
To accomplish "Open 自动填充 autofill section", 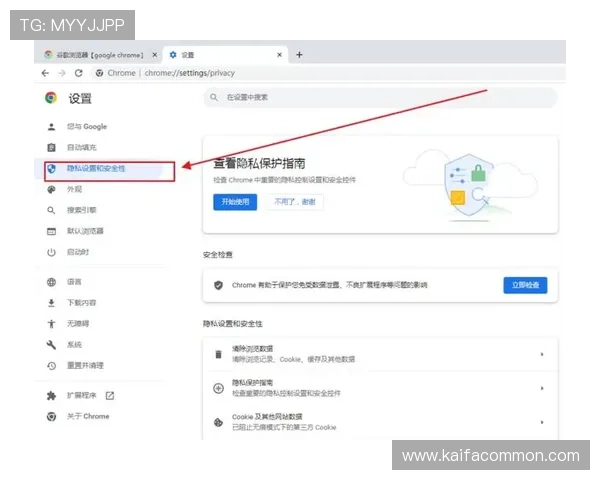I will 82,147.
